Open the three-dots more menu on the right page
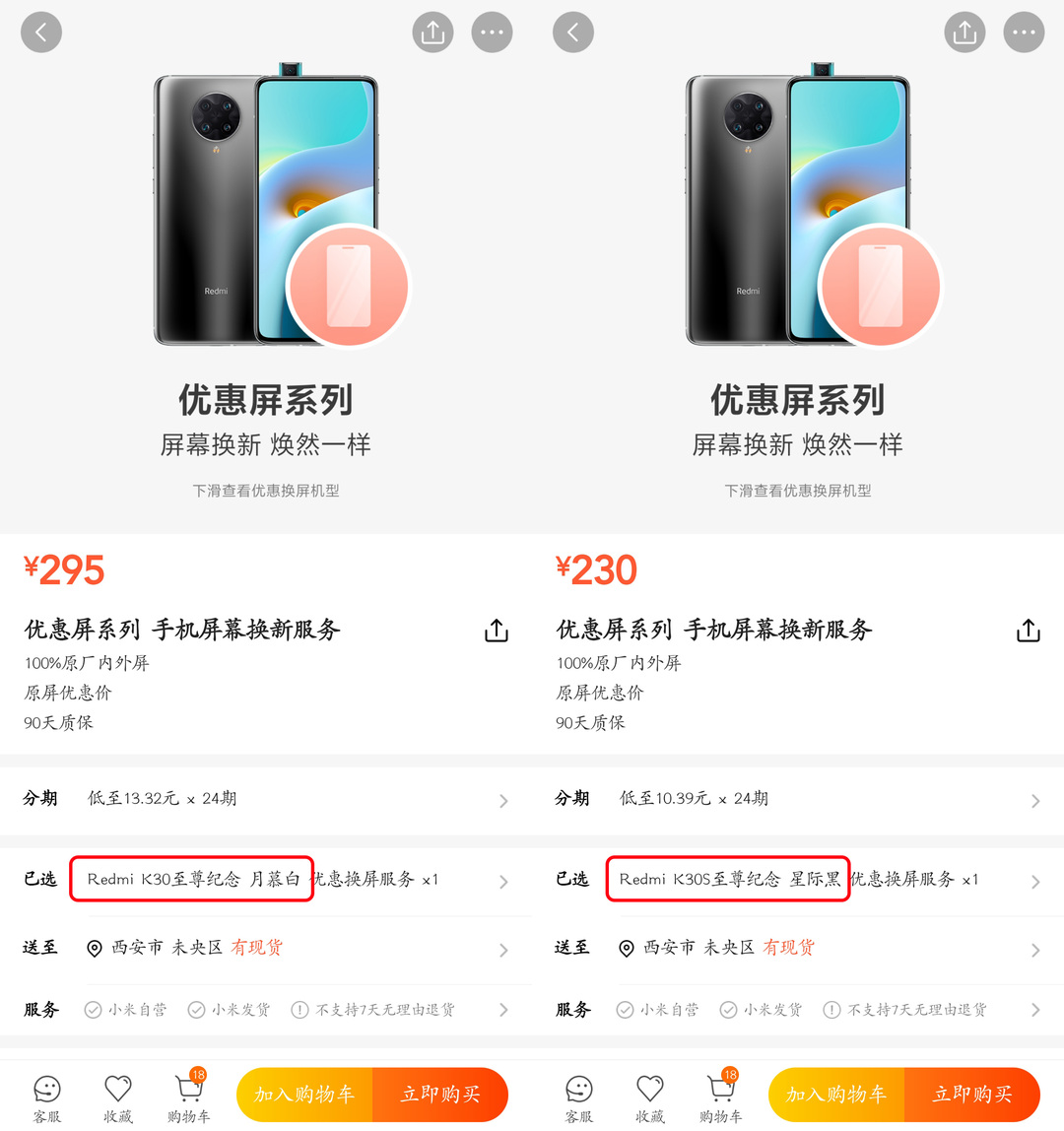Image resolution: width=1064 pixels, height=1131 pixels. (1024, 33)
